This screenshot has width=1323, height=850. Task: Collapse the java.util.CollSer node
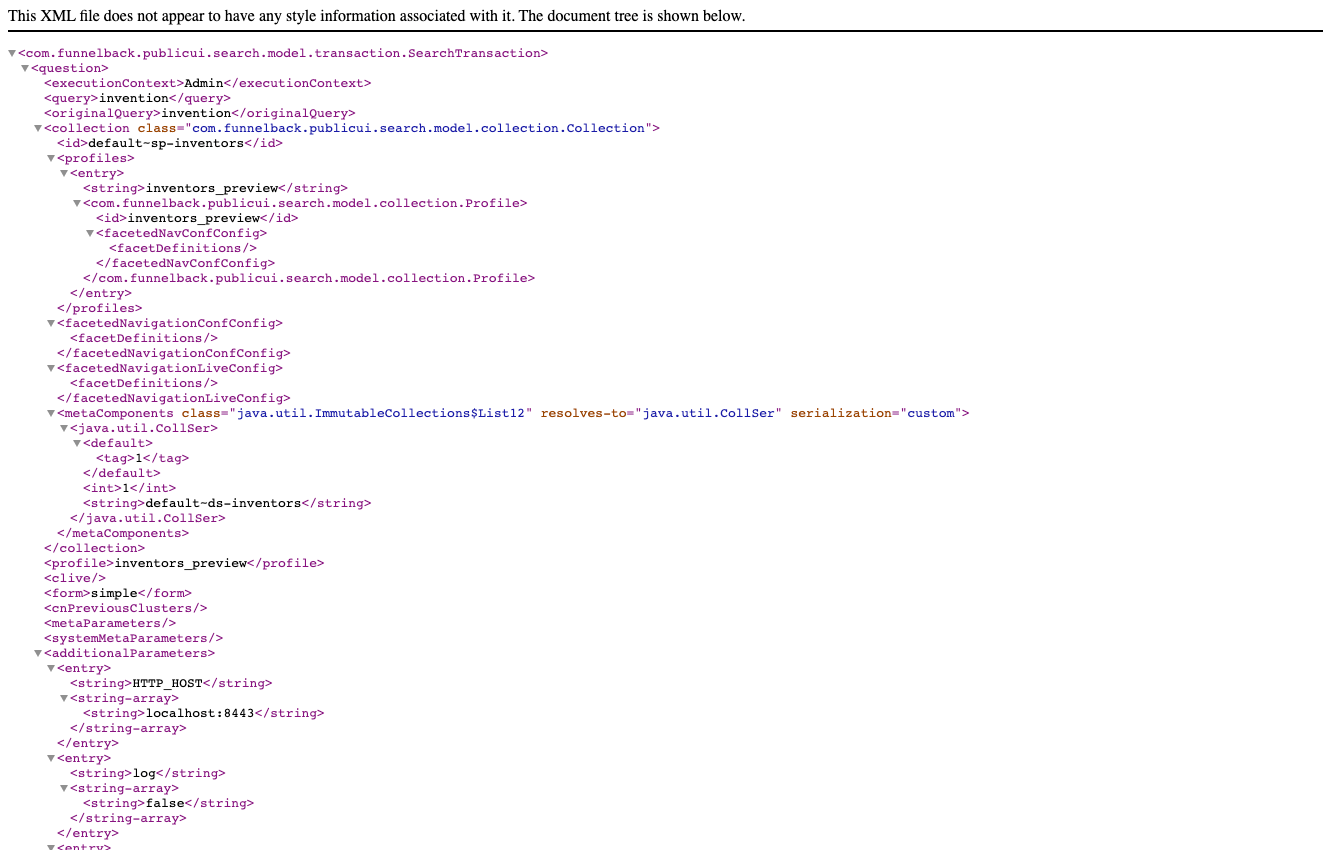[65, 427]
